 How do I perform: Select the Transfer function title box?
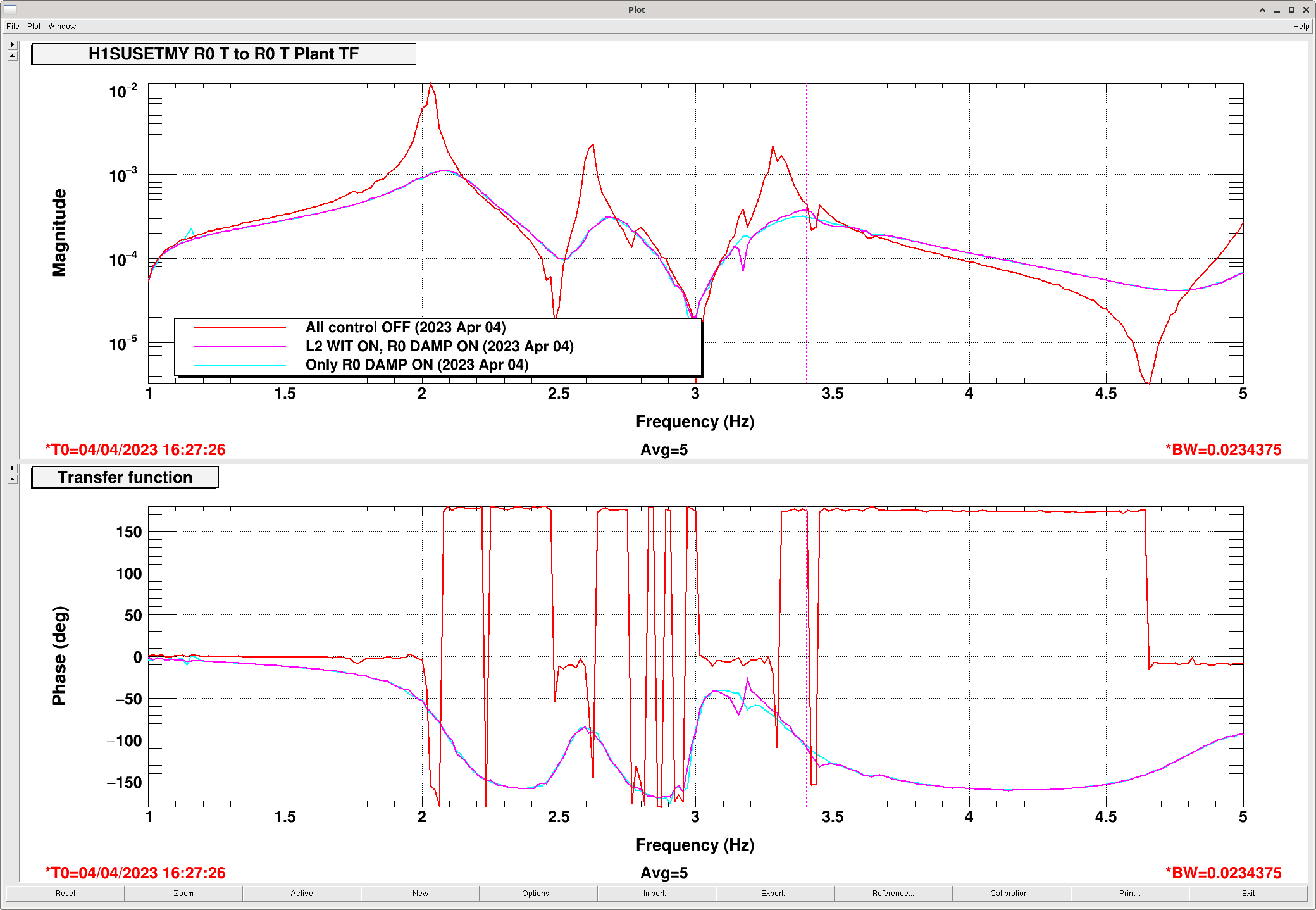click(125, 477)
